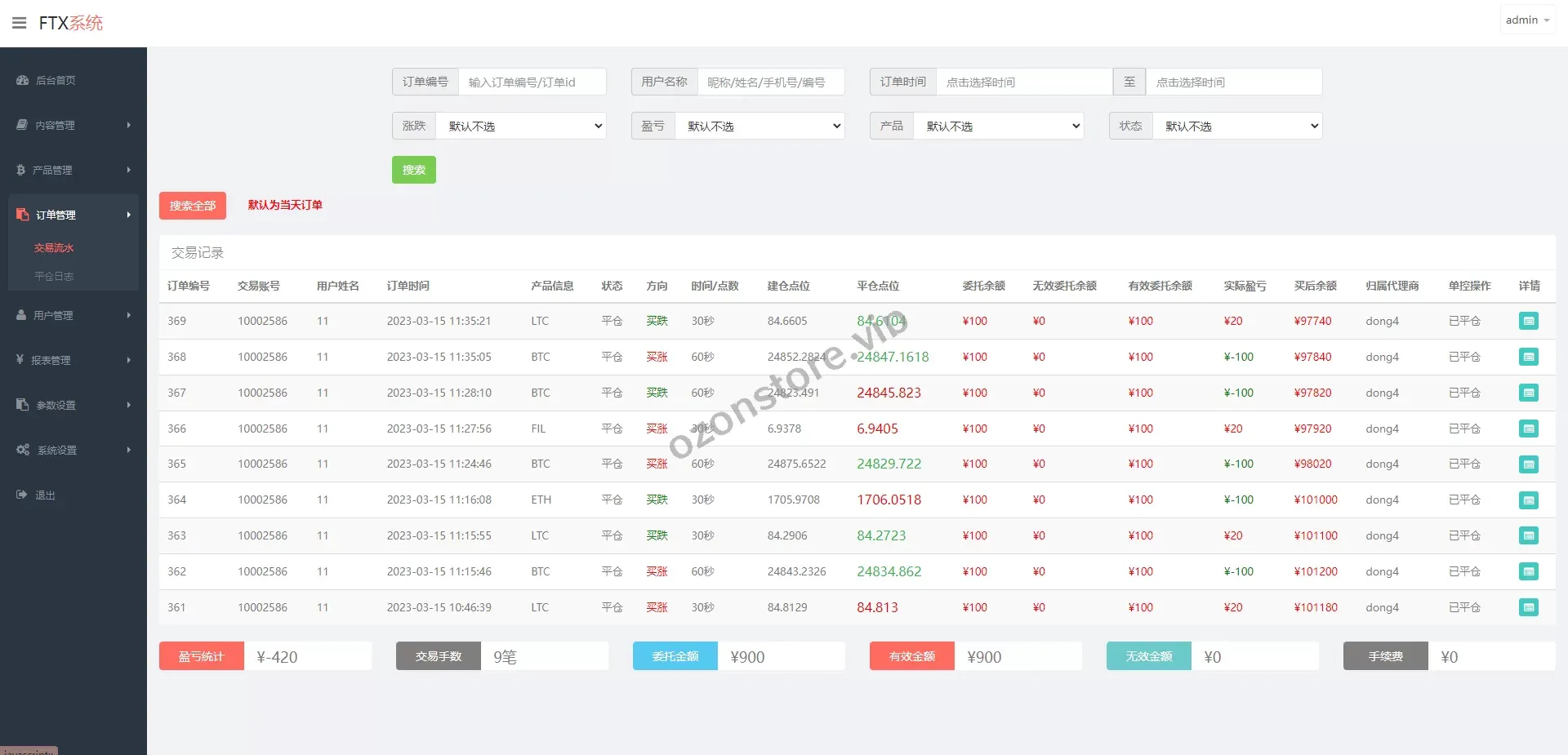Click the order start time field

point(1024,82)
